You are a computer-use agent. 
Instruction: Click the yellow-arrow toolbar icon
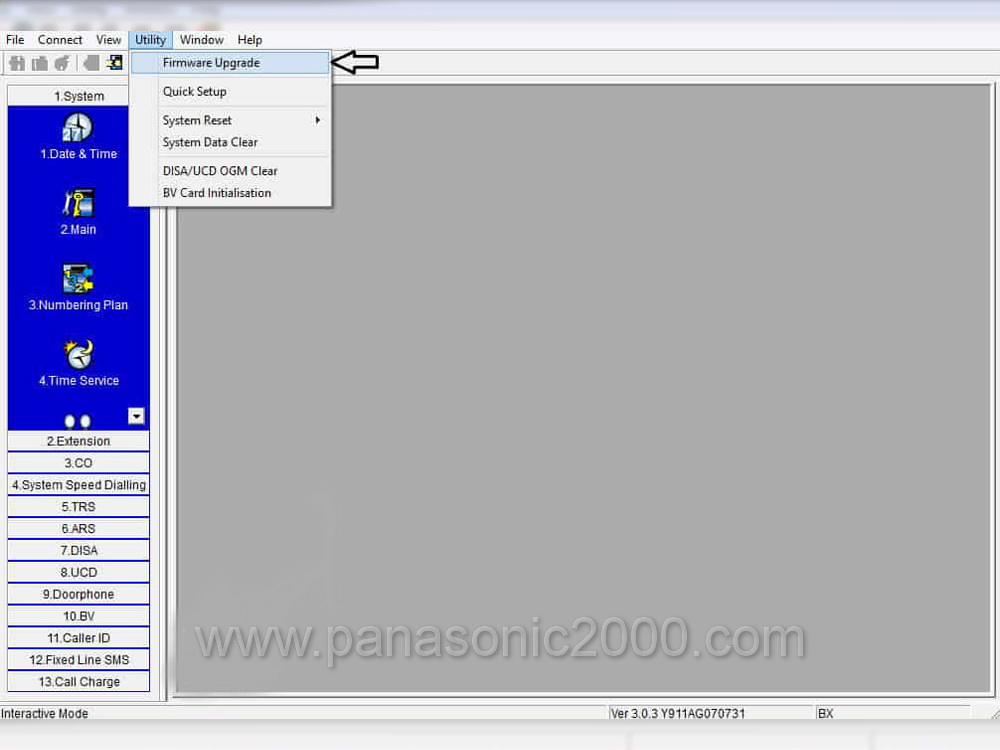[x=115, y=63]
